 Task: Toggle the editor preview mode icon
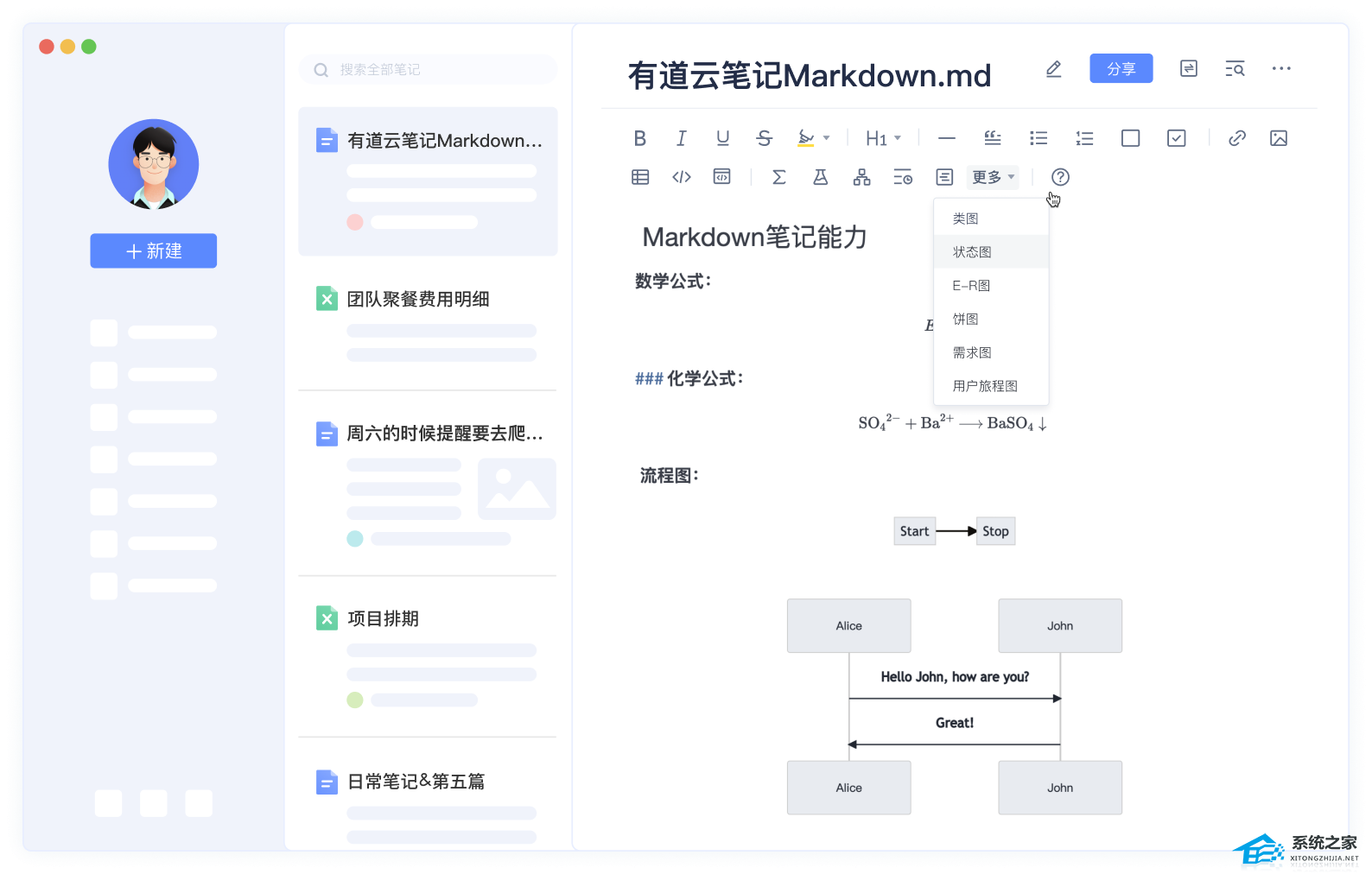point(1189,68)
